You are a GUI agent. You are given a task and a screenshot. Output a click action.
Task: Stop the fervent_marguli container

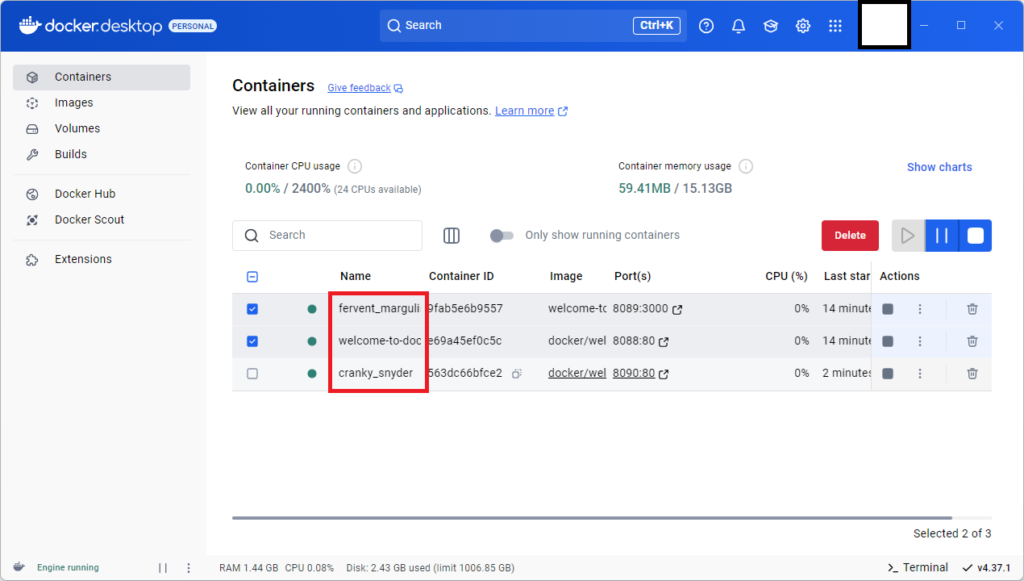tap(888, 309)
